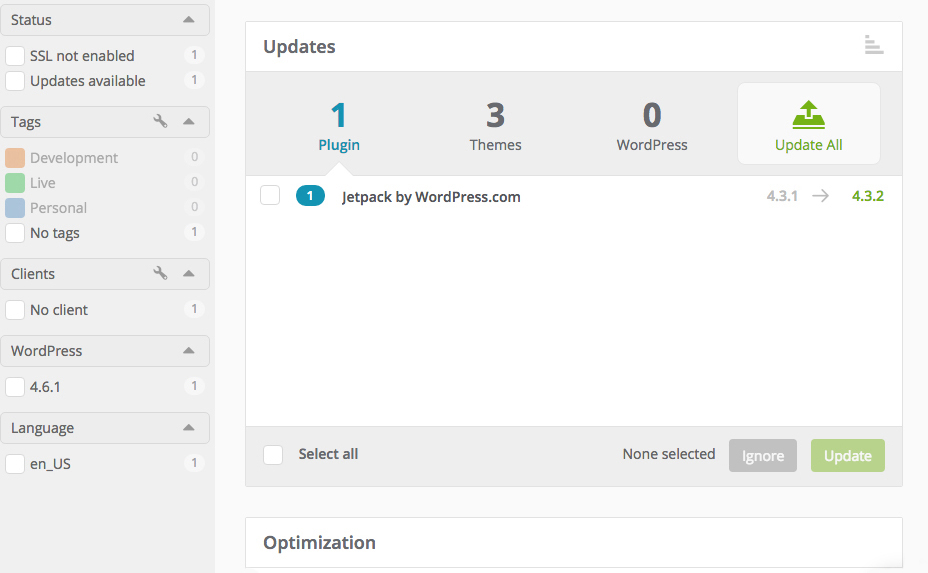928x573 pixels.
Task: Open the Tags wrench settings icon
Action: 160,121
